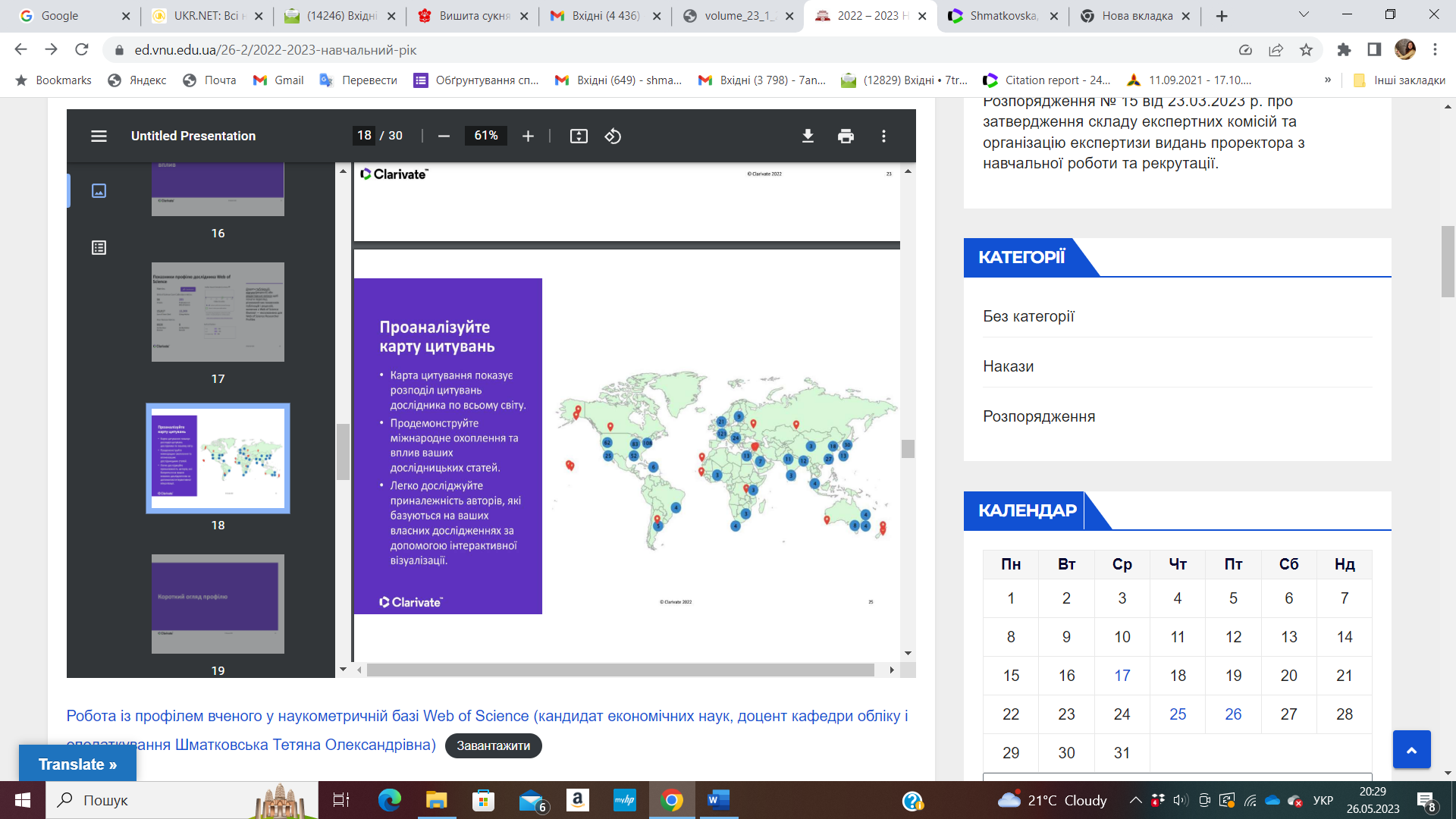Download the PDF presentation

point(808,136)
